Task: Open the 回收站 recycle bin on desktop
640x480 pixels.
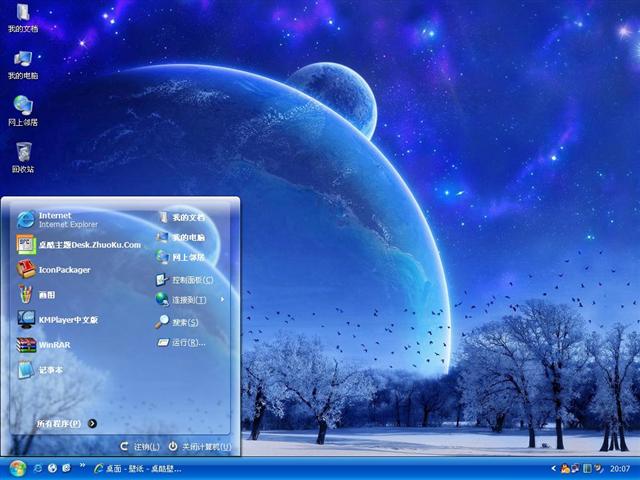Action: pos(23,158)
